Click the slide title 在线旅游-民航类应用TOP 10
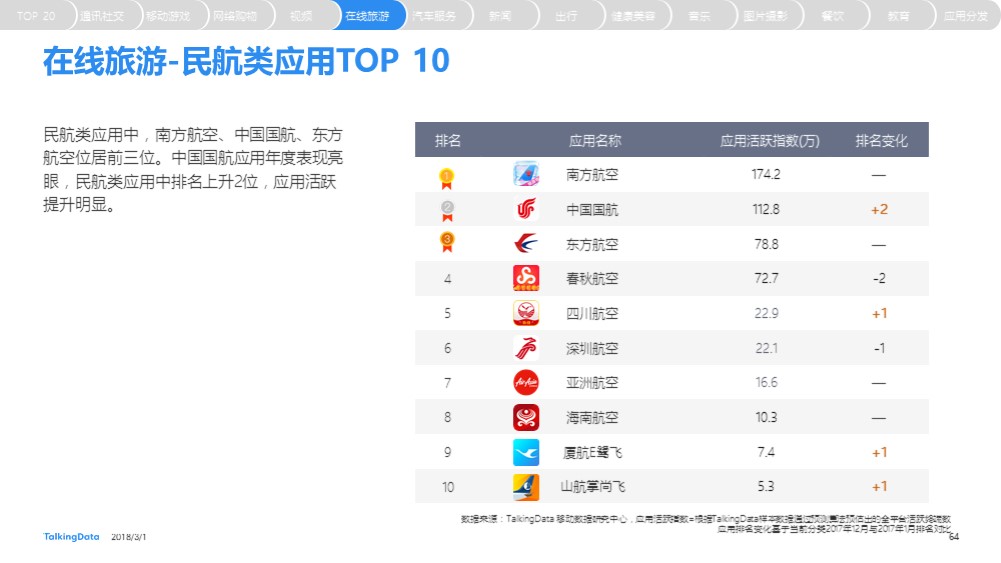 (x=246, y=61)
